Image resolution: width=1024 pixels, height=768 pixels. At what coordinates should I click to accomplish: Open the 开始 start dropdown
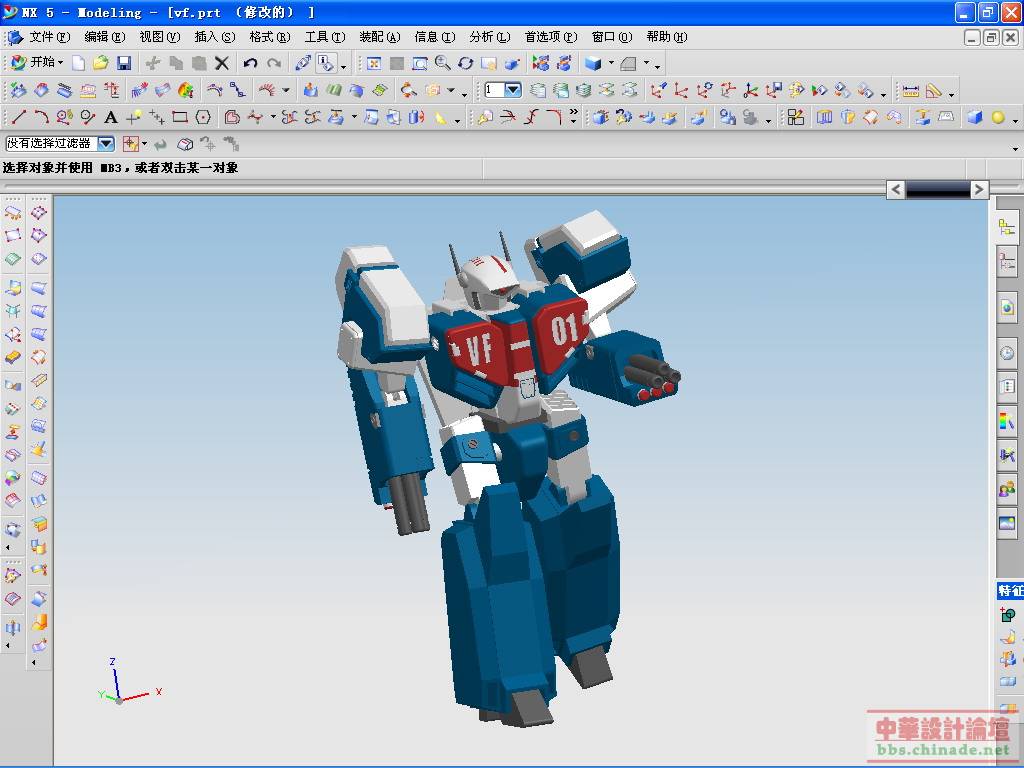click(x=37, y=63)
